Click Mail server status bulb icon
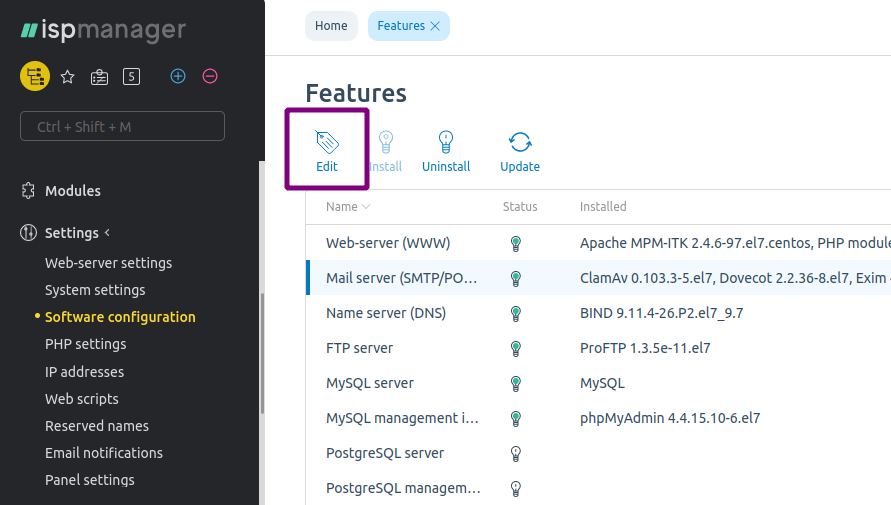This screenshot has width=891, height=505. (x=515, y=278)
